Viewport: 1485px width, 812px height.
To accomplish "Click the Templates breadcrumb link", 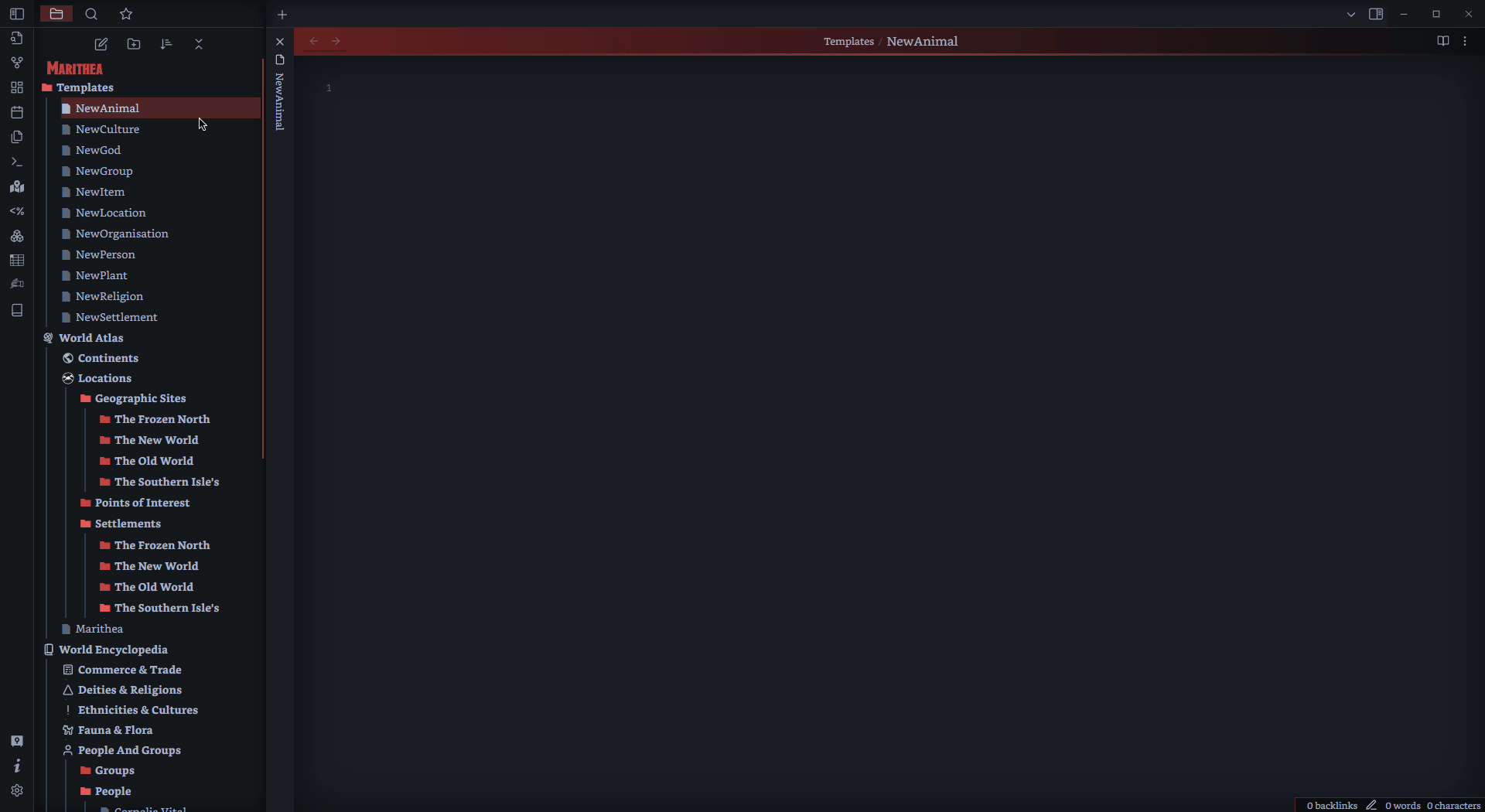I will [848, 42].
